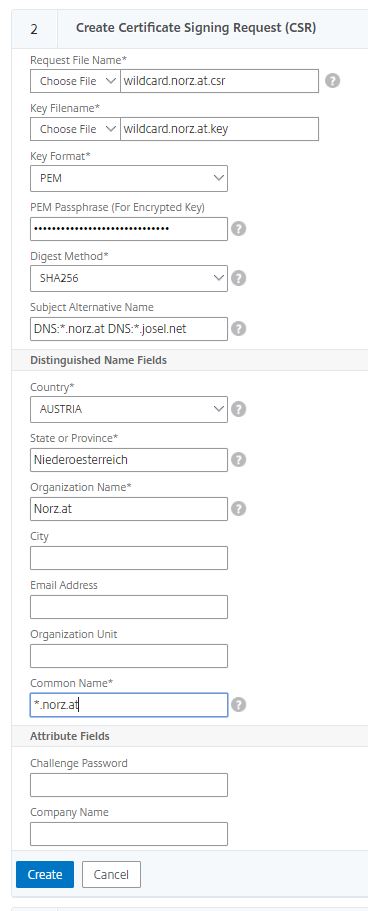Open the SHA256 Digest Method dropdown

[129, 278]
